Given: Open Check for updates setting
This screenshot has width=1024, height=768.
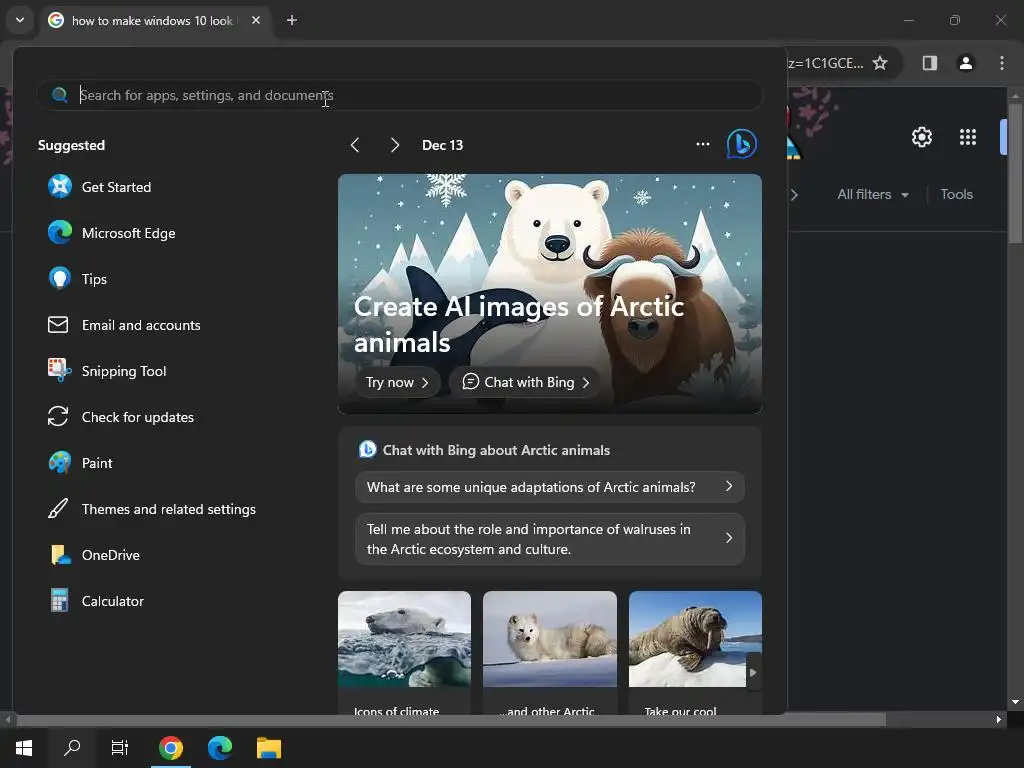Looking at the screenshot, I should click(x=121, y=417).
